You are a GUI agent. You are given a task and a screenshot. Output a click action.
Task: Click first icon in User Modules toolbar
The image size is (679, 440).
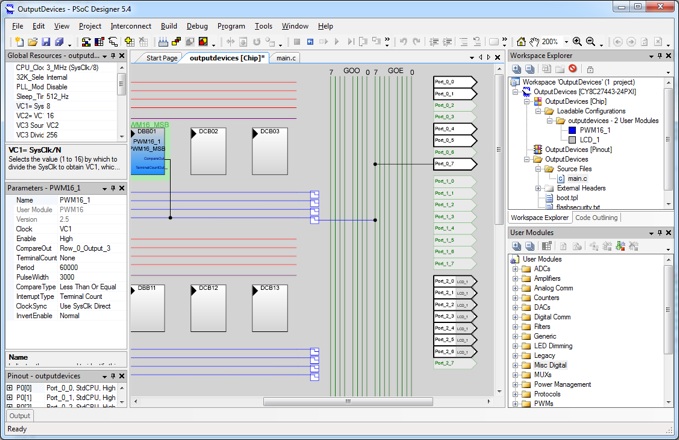pyautogui.click(x=517, y=246)
